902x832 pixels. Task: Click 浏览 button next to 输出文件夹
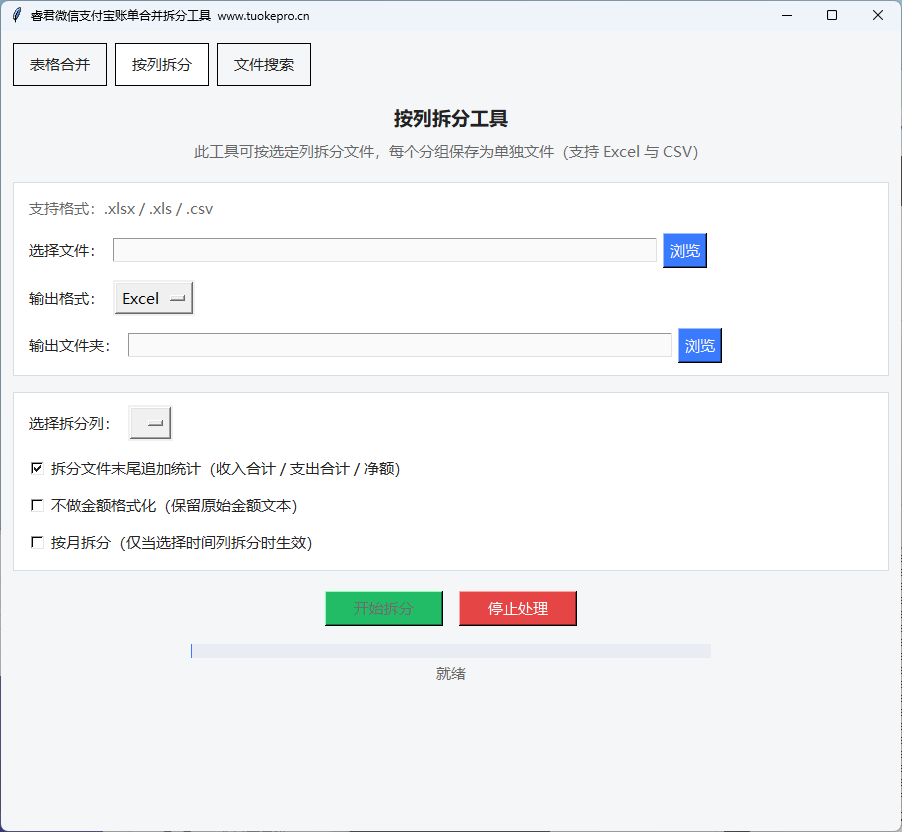[x=700, y=345]
